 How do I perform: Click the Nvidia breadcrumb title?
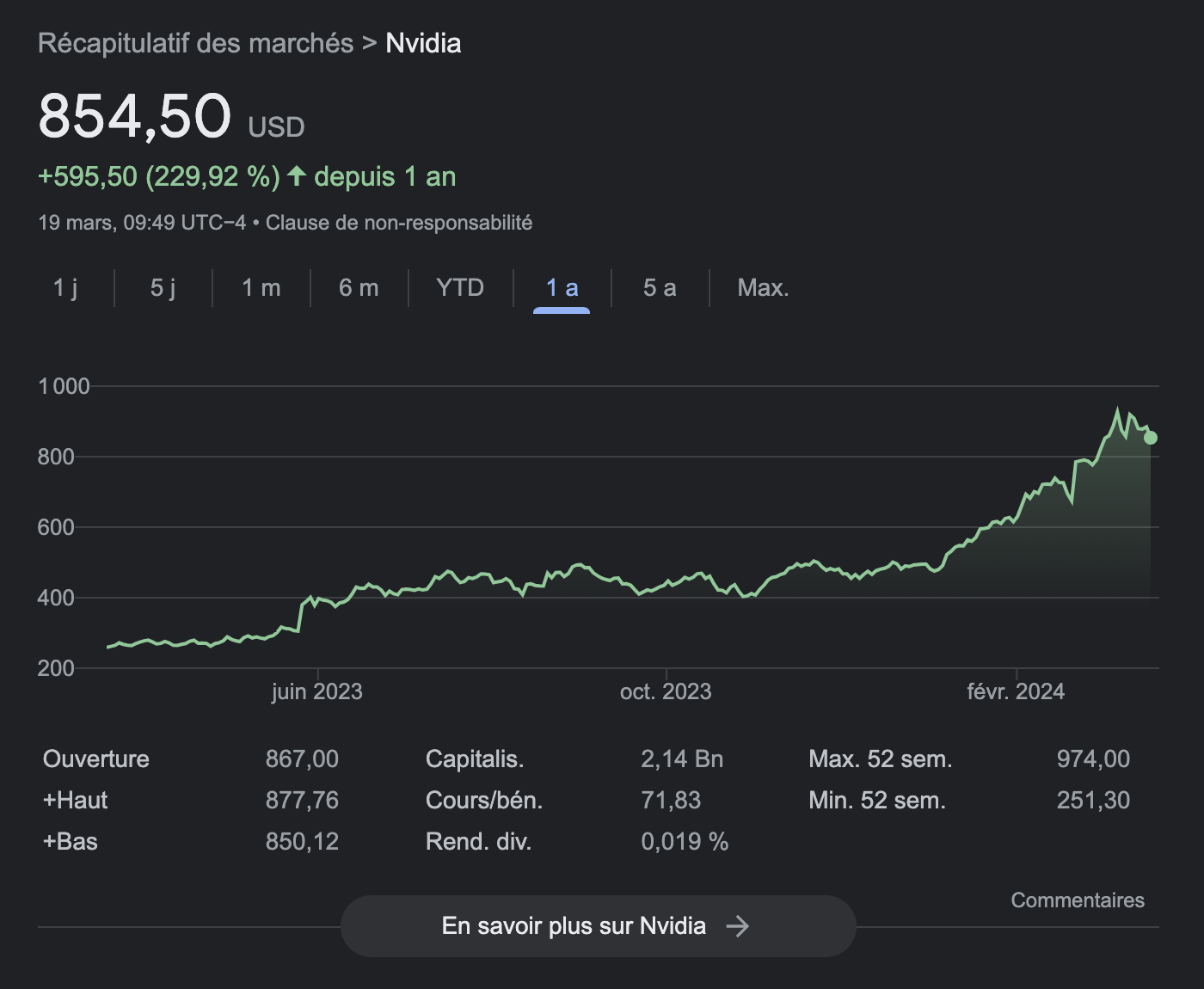(x=423, y=44)
